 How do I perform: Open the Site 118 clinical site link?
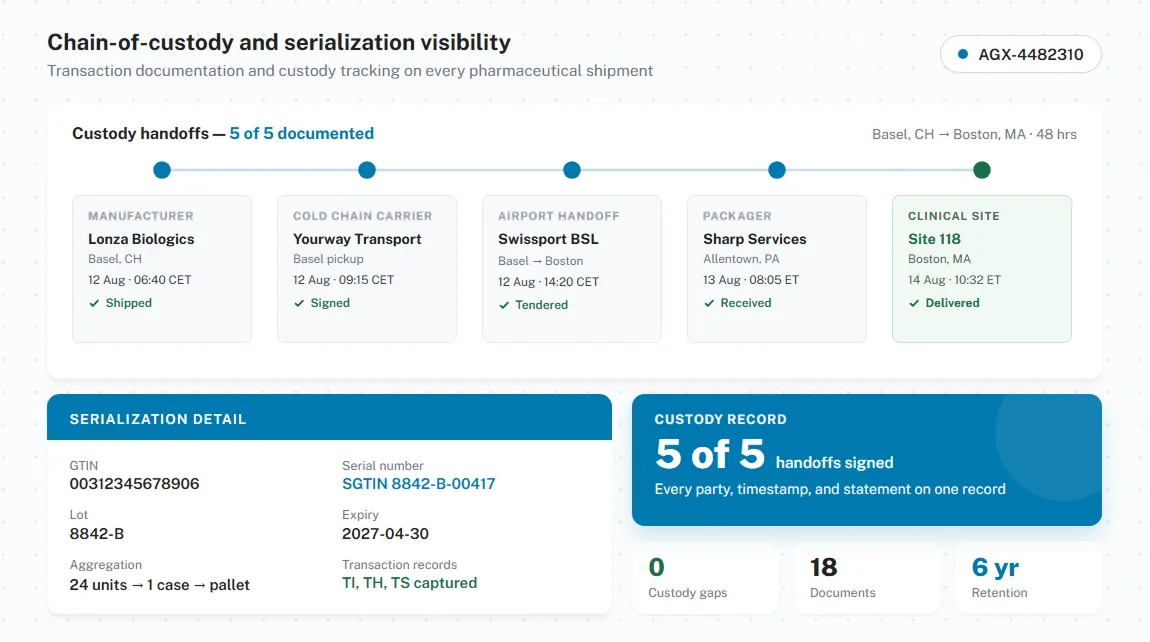pyautogui.click(x=934, y=239)
